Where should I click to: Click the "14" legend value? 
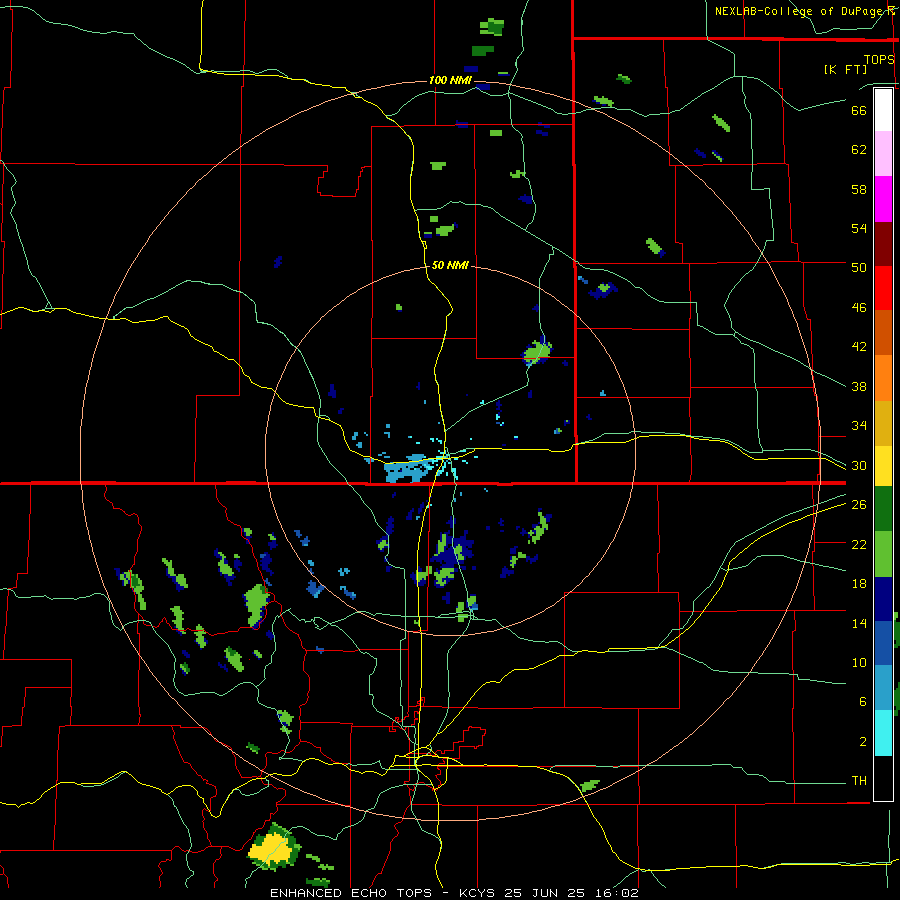(x=859, y=623)
